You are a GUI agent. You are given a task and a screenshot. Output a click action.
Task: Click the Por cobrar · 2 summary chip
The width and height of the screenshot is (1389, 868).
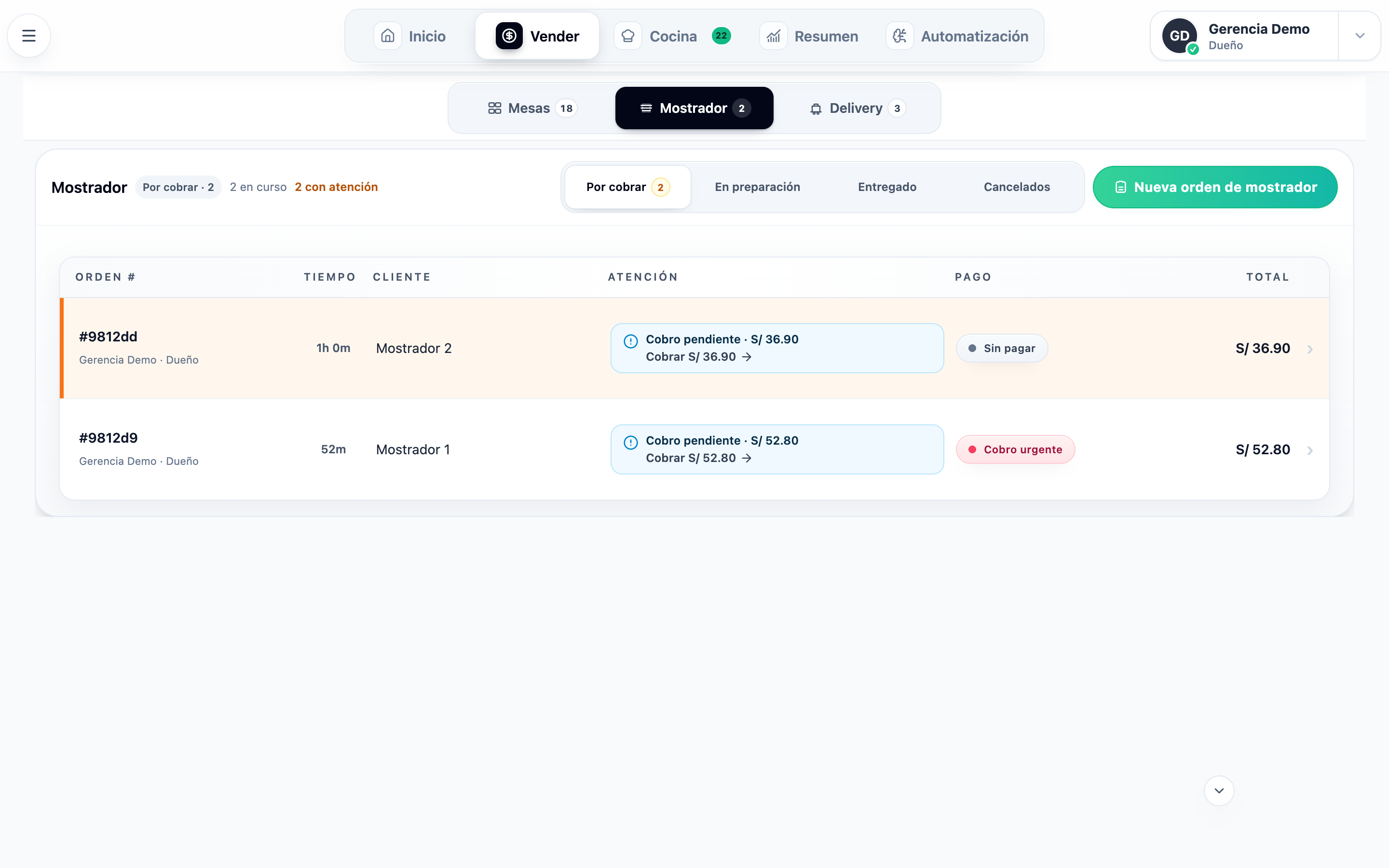tap(178, 187)
